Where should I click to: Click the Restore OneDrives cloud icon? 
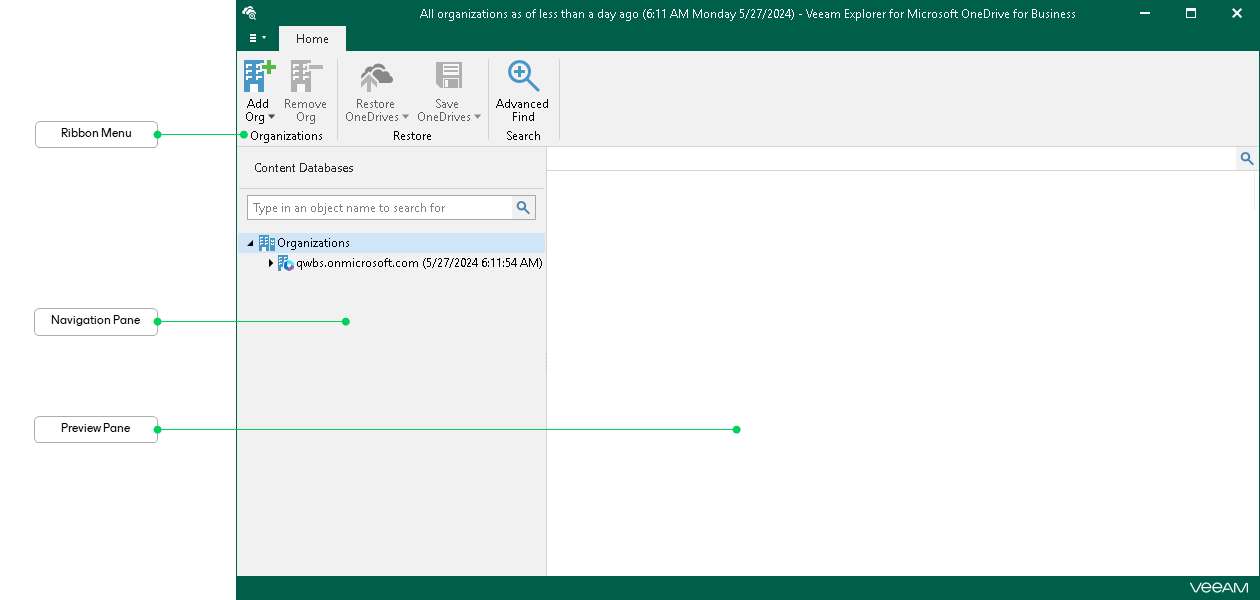(x=375, y=77)
